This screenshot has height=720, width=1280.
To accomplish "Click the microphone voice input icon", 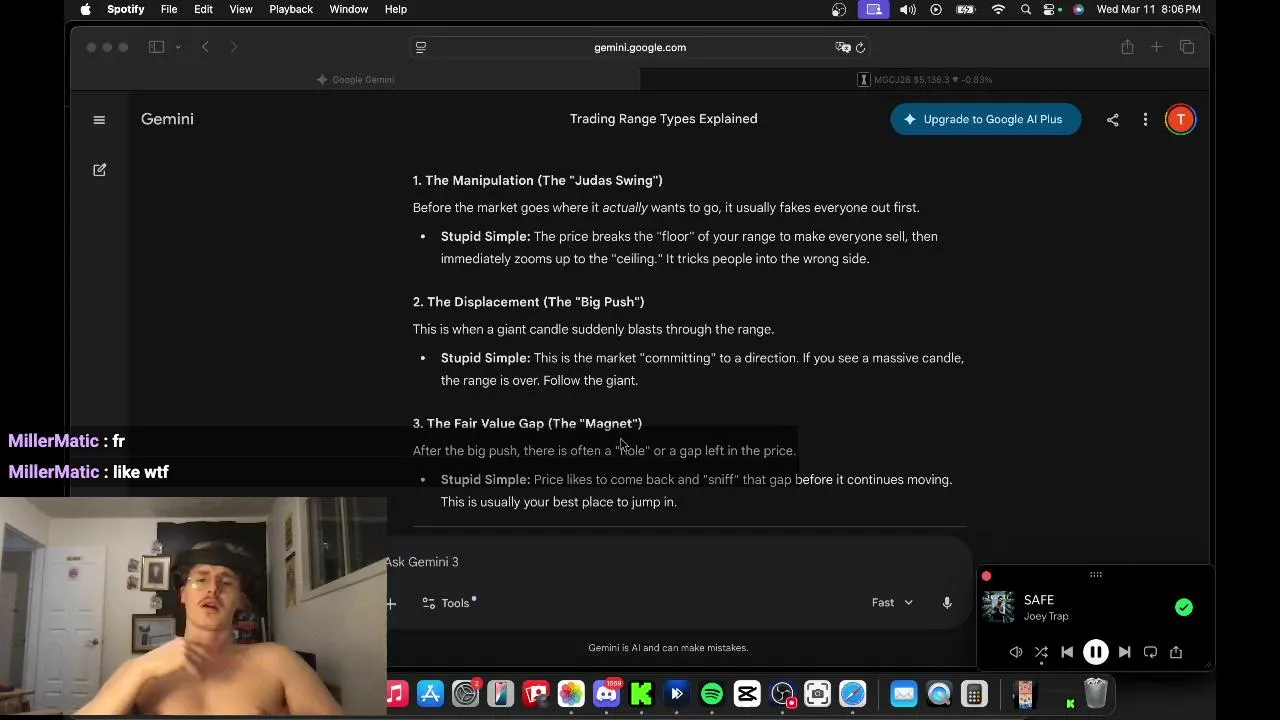I will tap(946, 603).
